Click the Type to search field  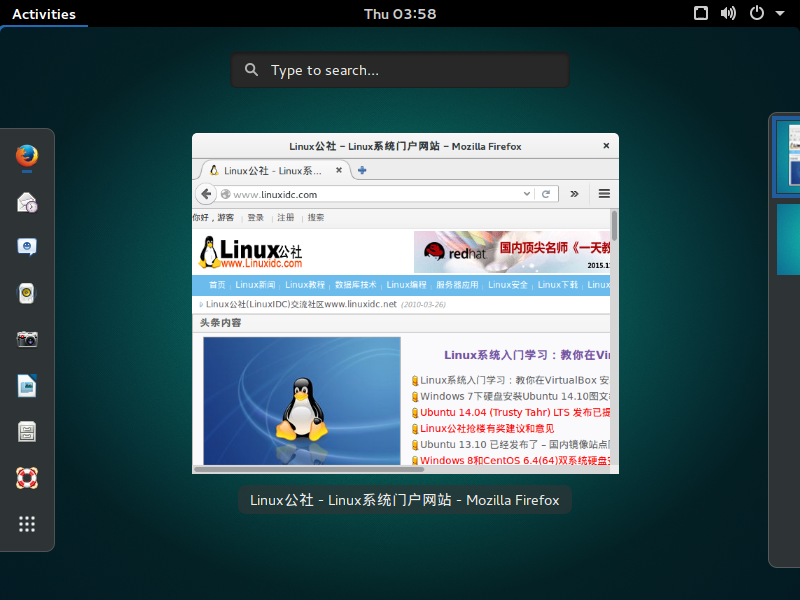pyautogui.click(x=399, y=70)
